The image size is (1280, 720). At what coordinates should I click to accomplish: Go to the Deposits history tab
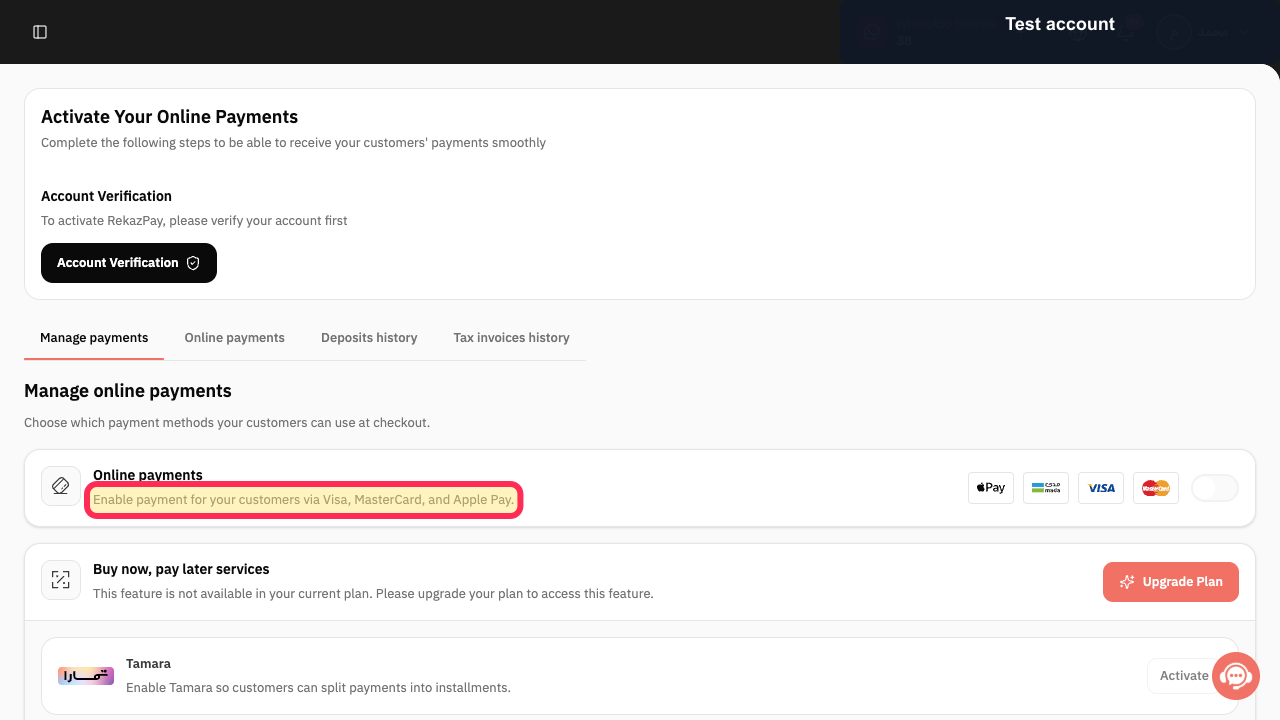click(369, 338)
